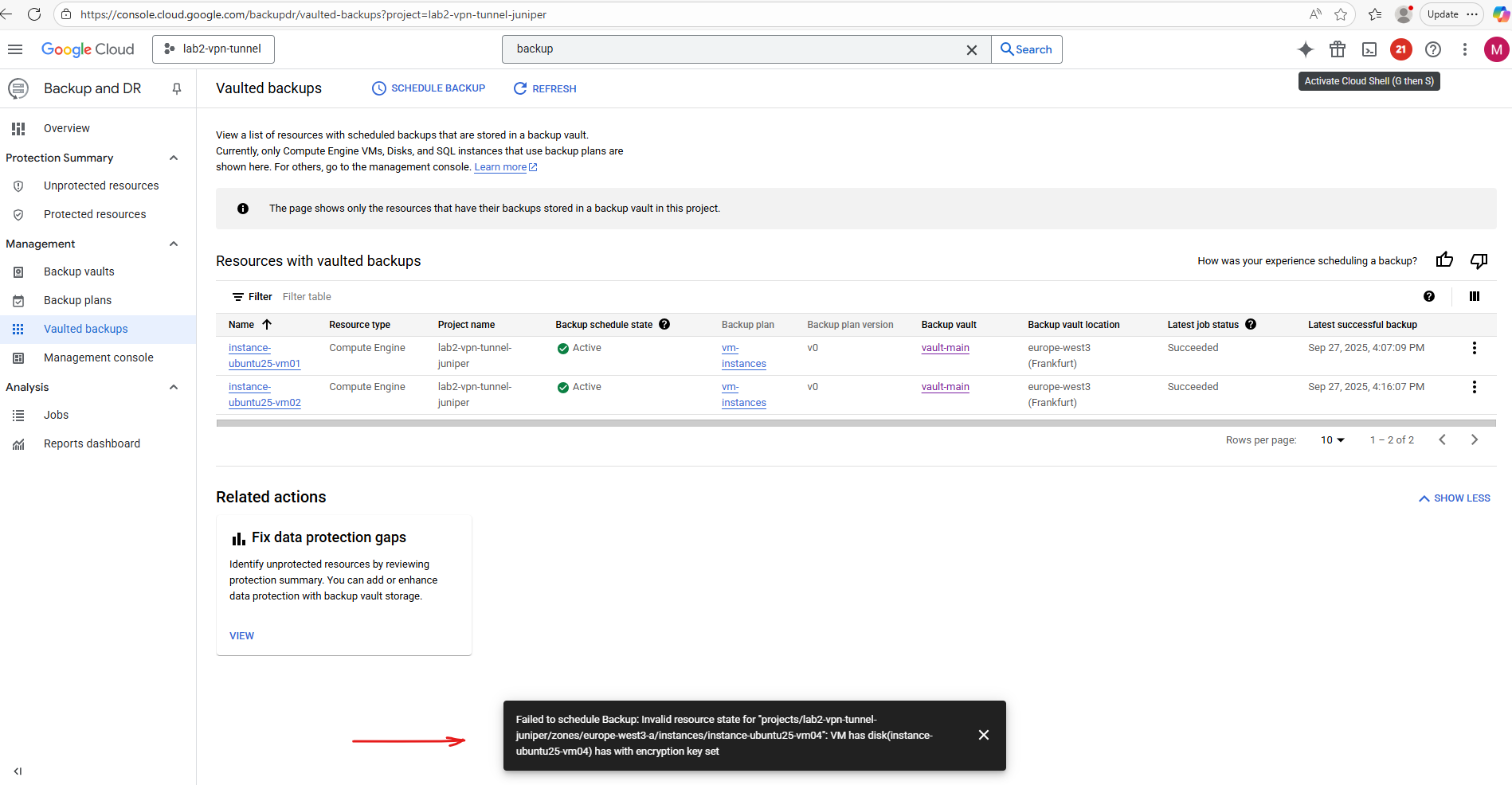Open the lab2-vpn-tunnel project selector
The width and height of the screenshot is (1512, 785).
[213, 49]
